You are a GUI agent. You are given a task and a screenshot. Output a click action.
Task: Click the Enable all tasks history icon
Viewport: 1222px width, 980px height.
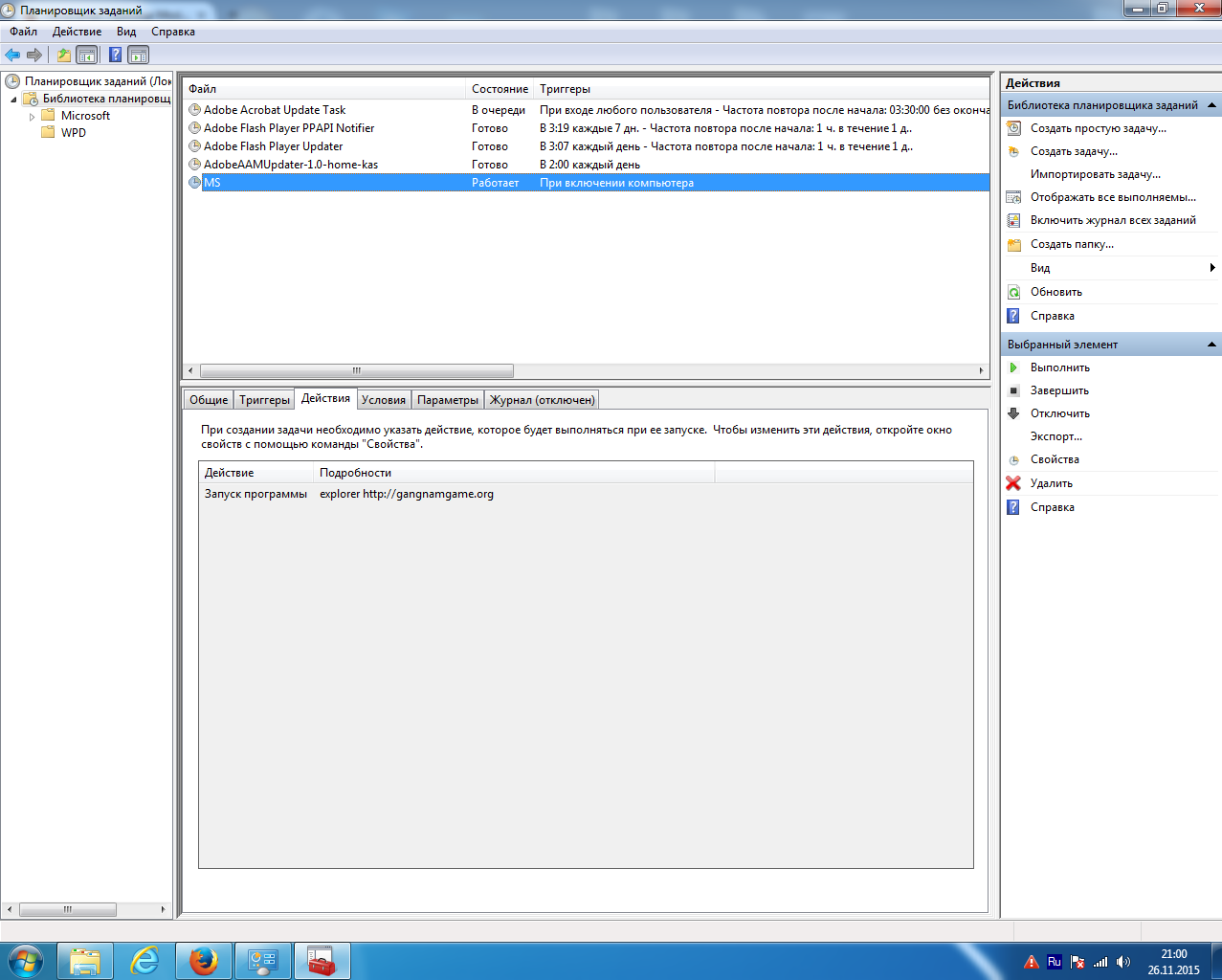tap(1014, 220)
